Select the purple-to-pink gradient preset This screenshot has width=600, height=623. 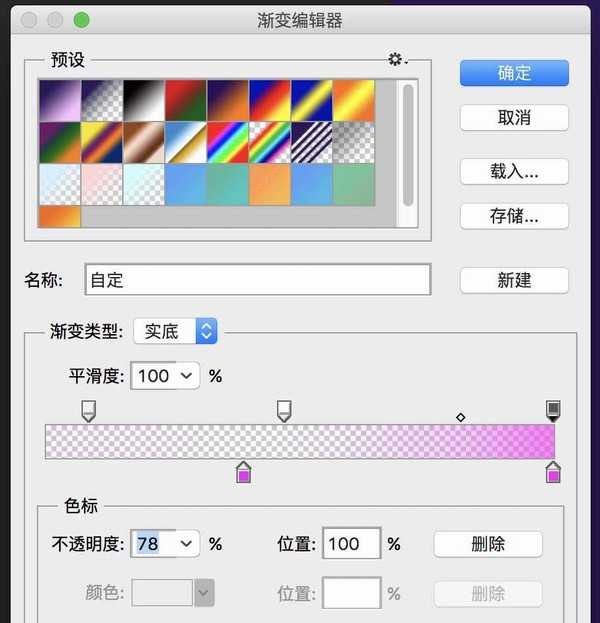[60, 101]
